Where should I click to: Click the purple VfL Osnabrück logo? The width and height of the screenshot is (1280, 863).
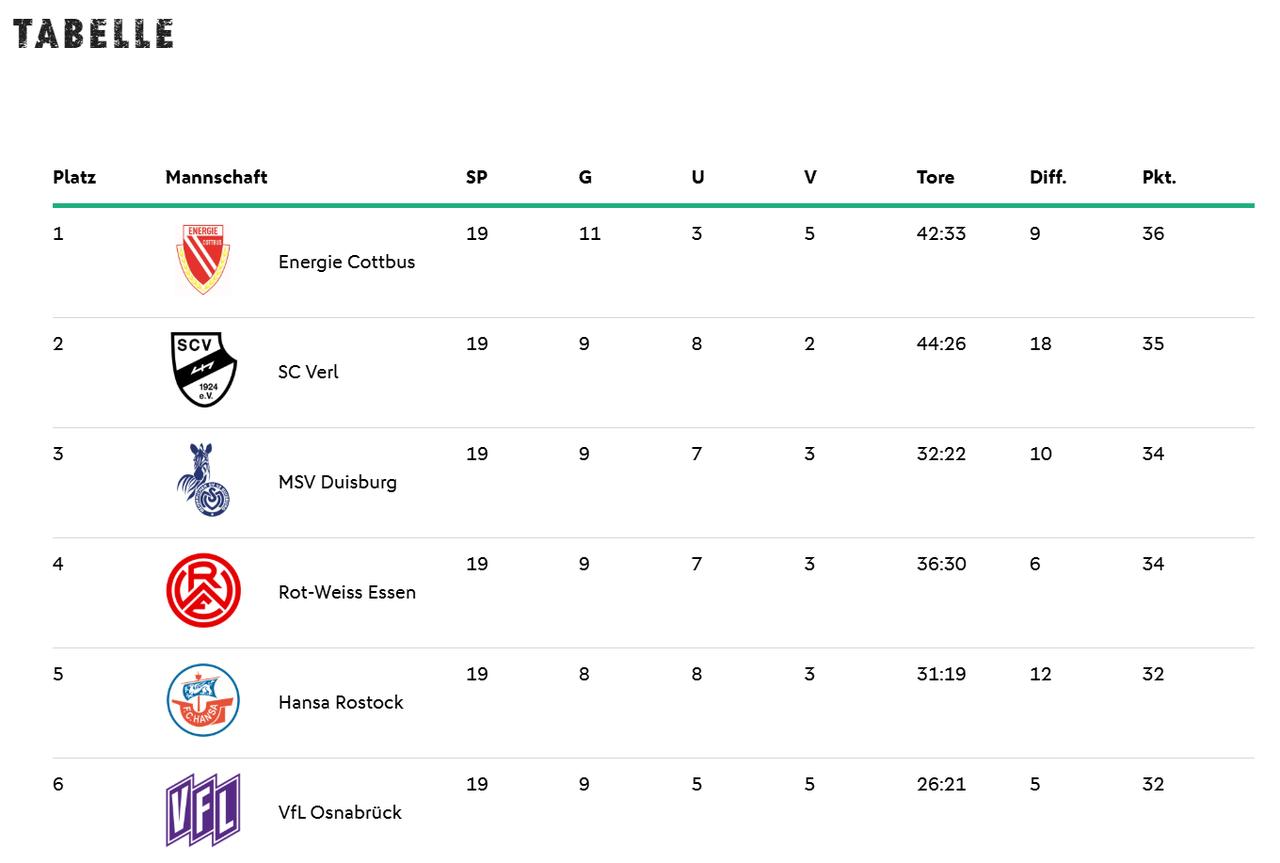coord(203,810)
